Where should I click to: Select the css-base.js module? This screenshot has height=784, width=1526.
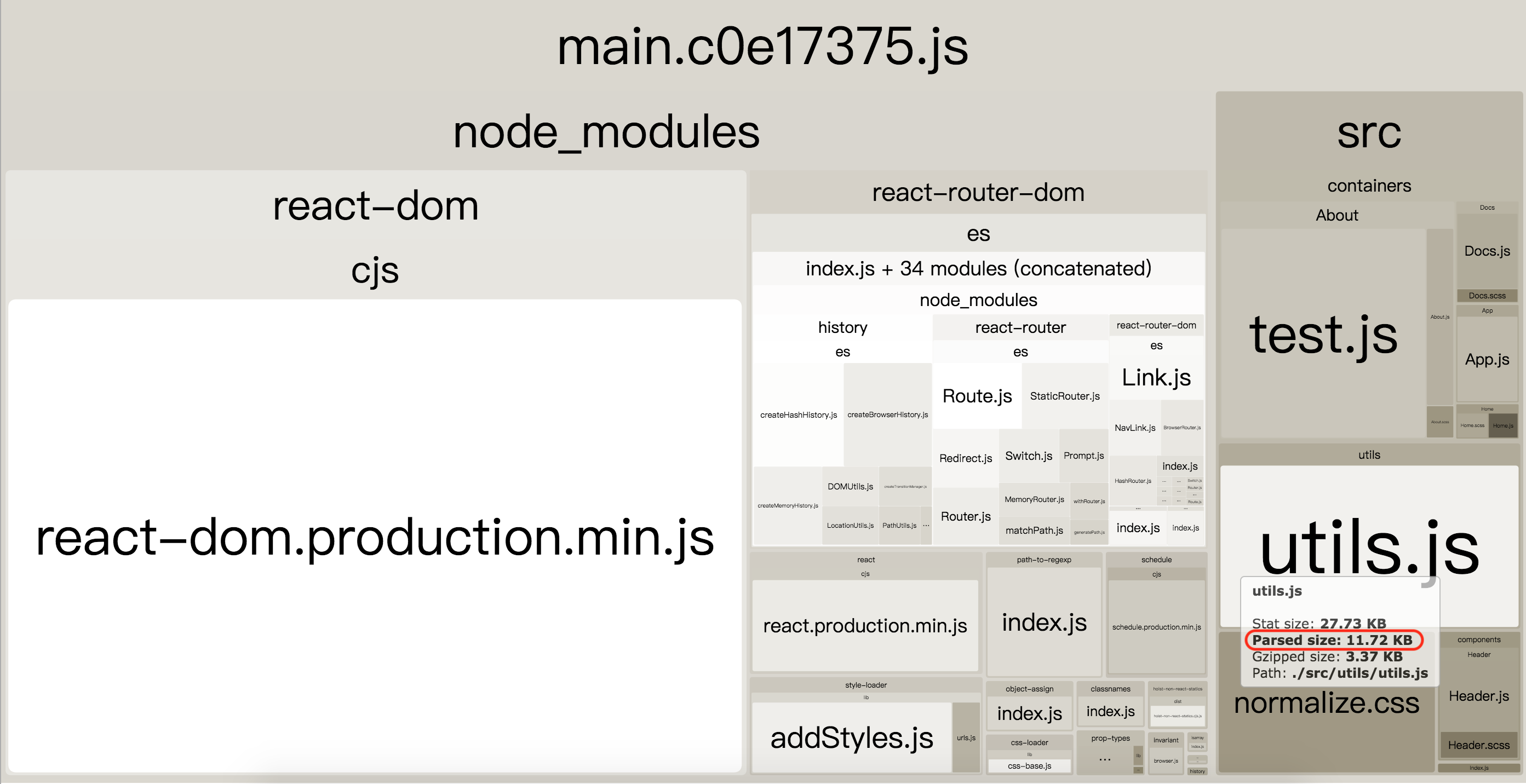1029,765
